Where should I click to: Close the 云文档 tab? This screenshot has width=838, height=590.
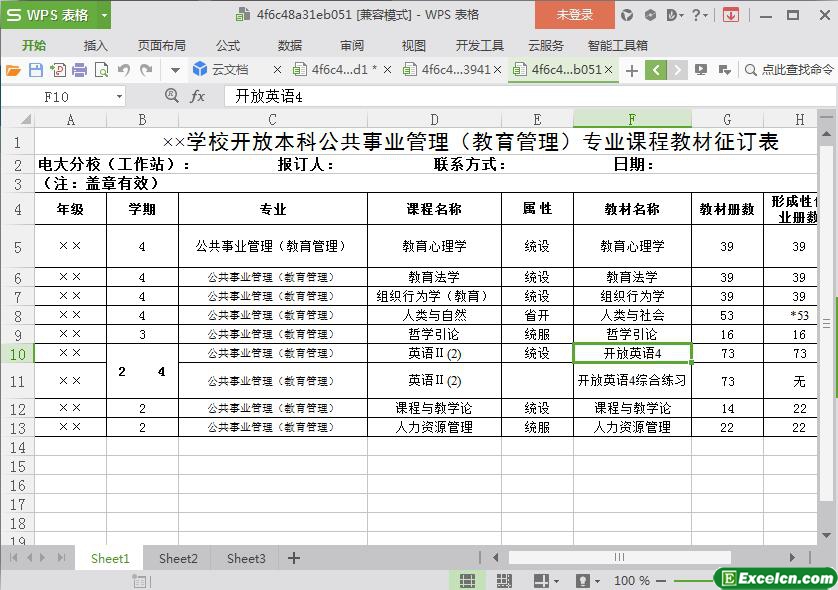click(277, 69)
